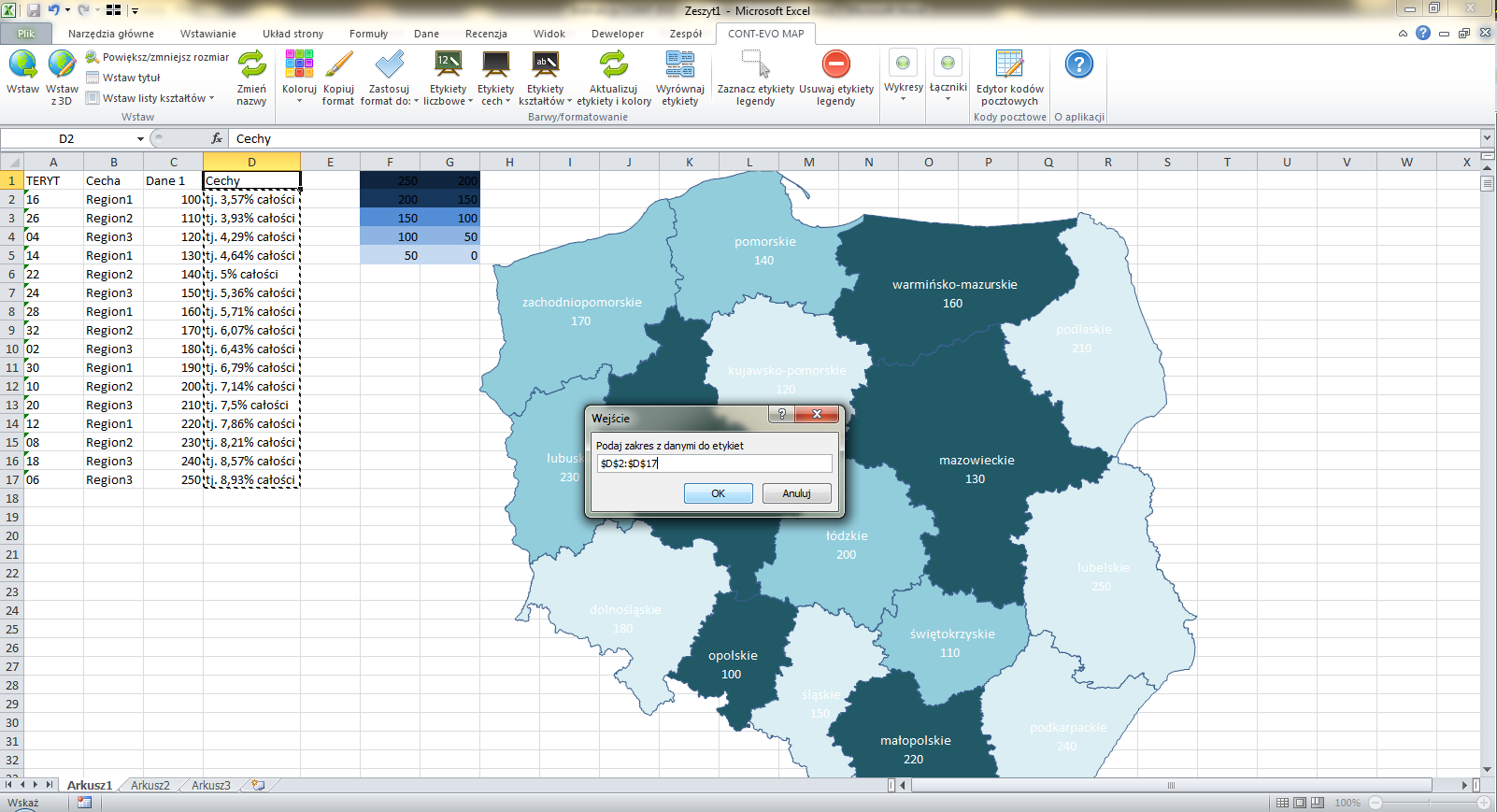Viewport: 1497px width, 812px height.
Task: Open the Name Box dropdown arrow
Action: click(x=140, y=138)
